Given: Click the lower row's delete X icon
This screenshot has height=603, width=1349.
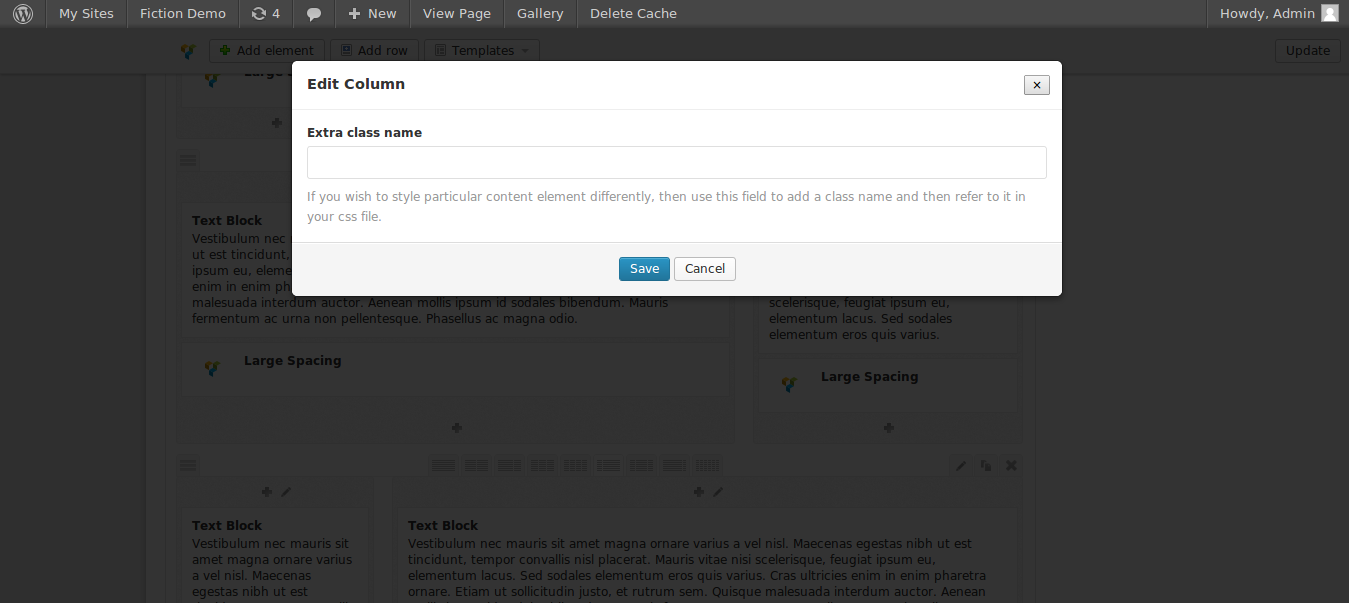Looking at the screenshot, I should pyautogui.click(x=1011, y=465).
